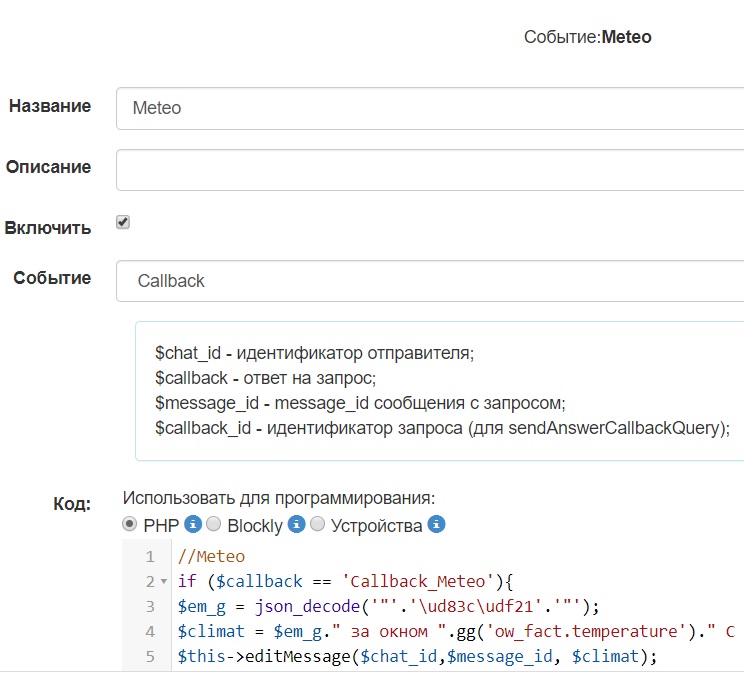Choose the Устройства radio option
This screenshot has height=678, width=744.
pyautogui.click(x=317, y=524)
